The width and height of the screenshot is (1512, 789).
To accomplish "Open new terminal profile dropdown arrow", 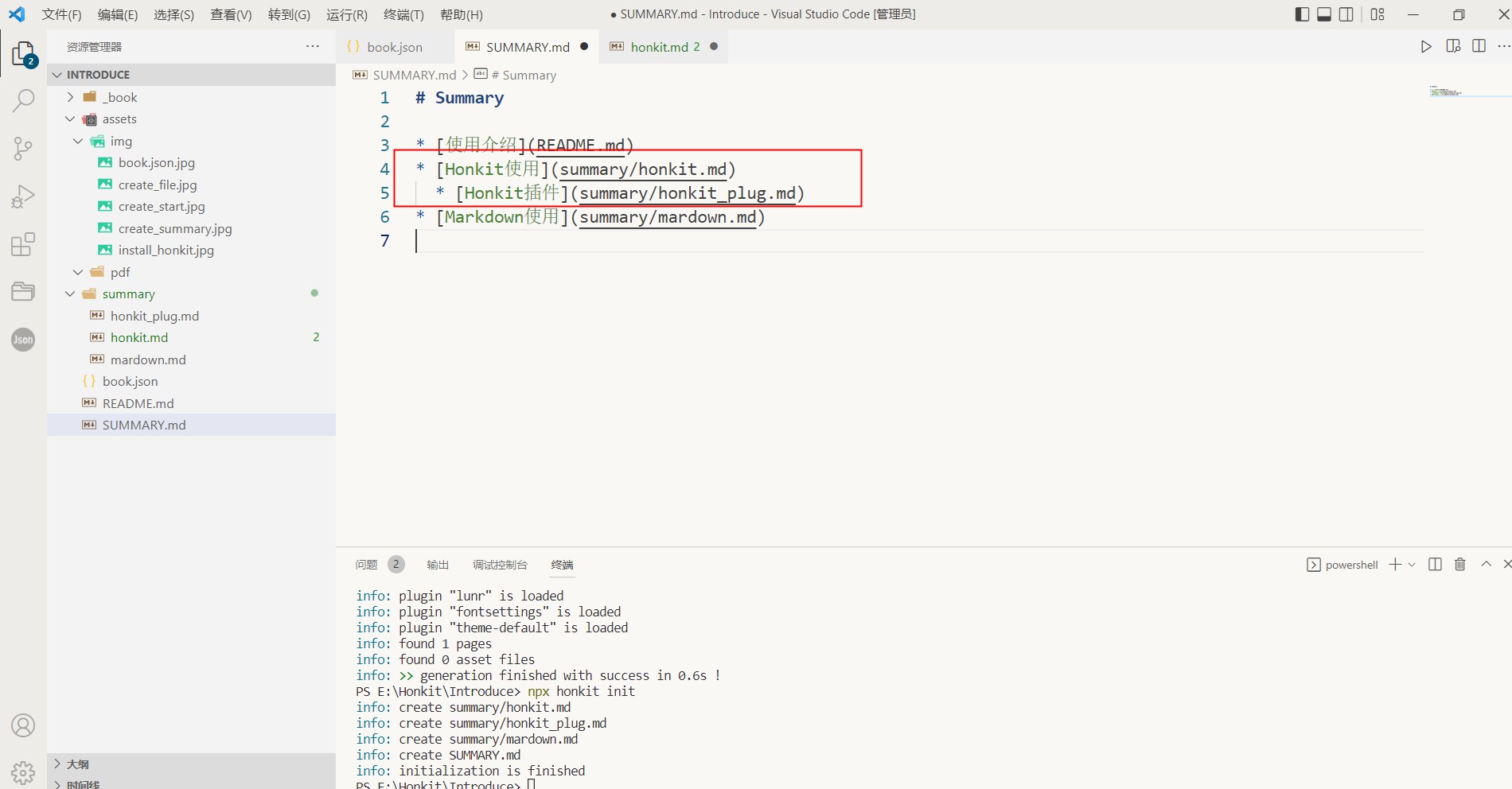I will pyautogui.click(x=1412, y=565).
